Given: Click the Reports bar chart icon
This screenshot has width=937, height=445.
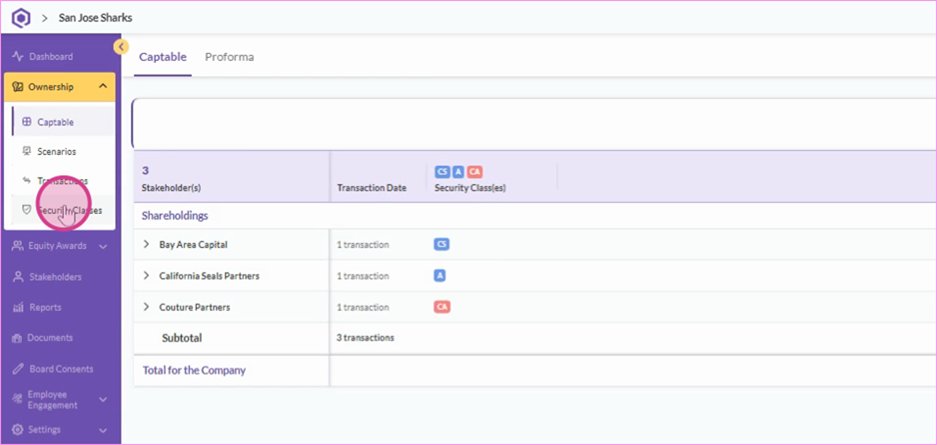Looking at the screenshot, I should [17, 308].
